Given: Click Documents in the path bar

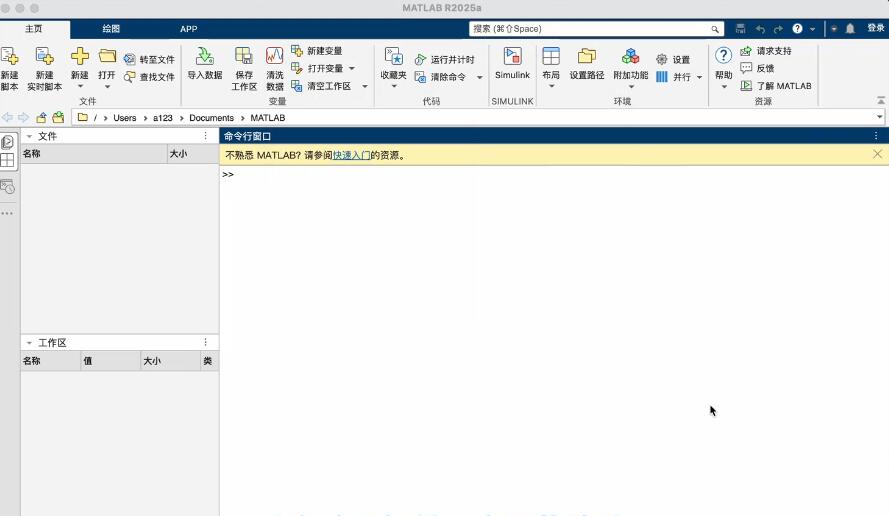Looking at the screenshot, I should (211, 118).
